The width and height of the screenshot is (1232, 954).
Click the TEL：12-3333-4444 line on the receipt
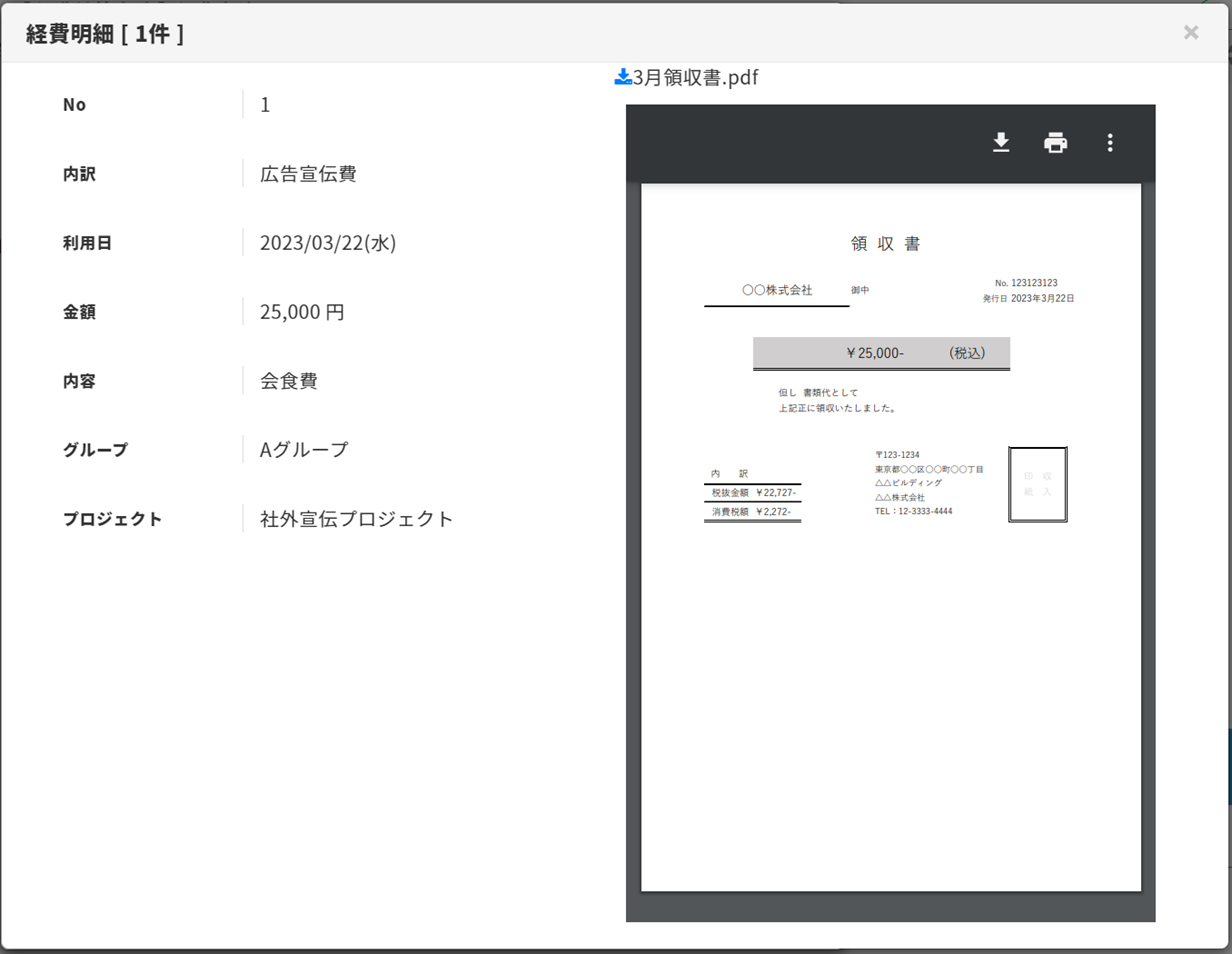pos(913,511)
